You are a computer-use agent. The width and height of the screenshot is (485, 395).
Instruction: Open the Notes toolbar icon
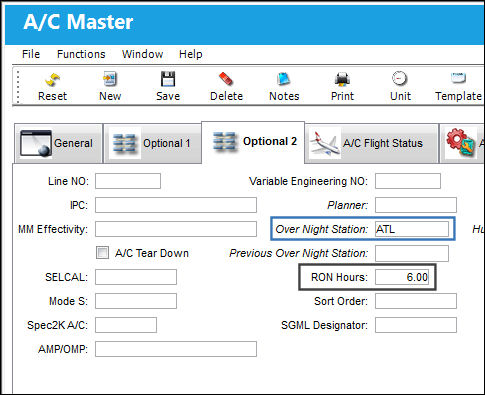284,87
